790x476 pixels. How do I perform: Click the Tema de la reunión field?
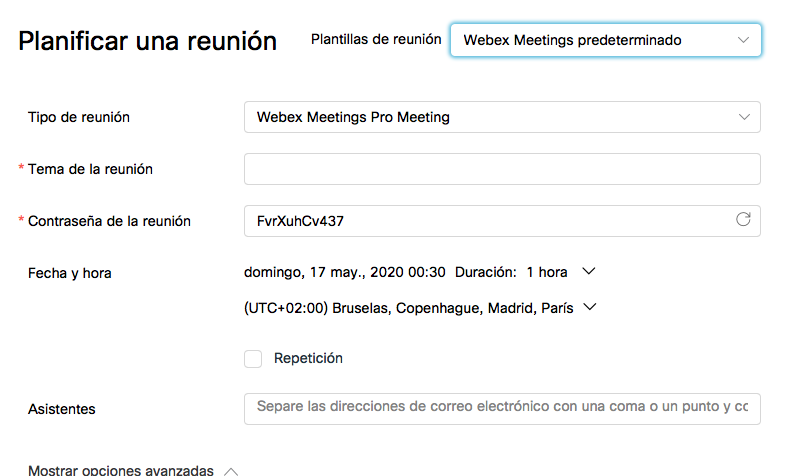(502, 169)
